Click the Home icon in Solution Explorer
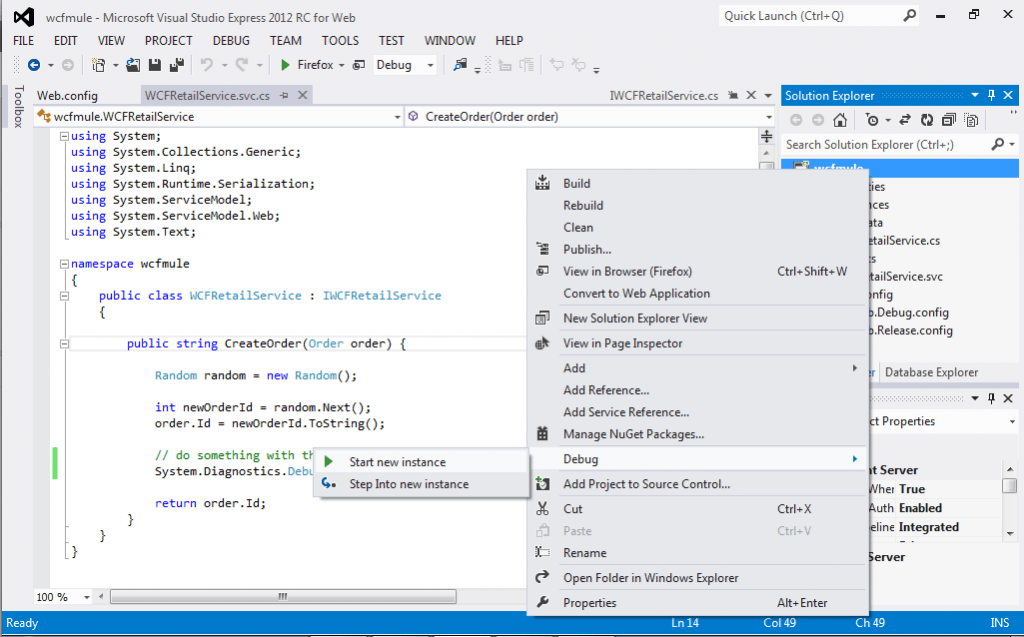Viewport: 1024px width, 637px height. coord(838,120)
